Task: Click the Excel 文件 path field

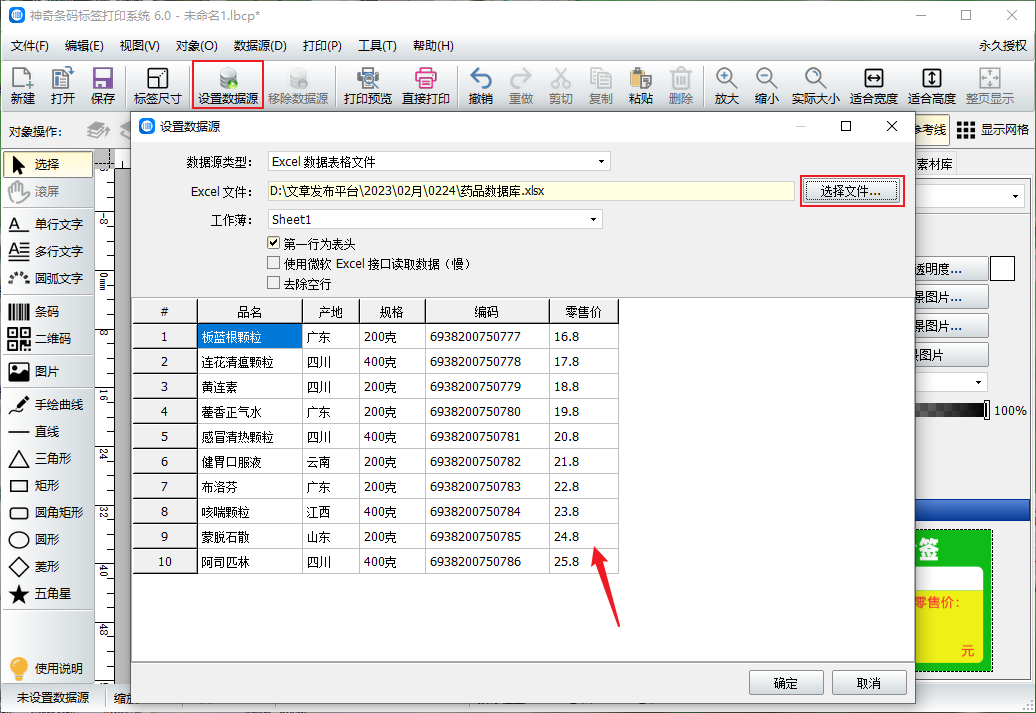Action: pyautogui.click(x=531, y=191)
